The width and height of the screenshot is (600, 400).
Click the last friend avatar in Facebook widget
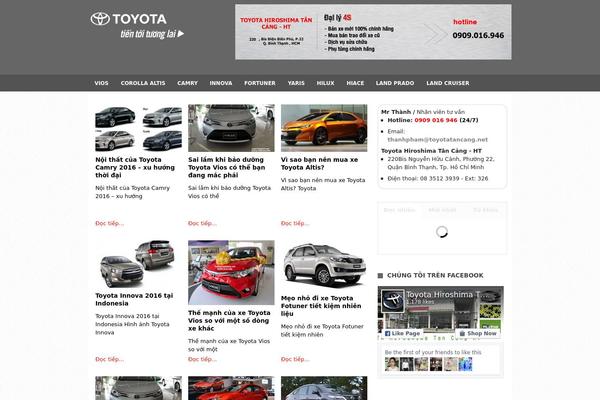coord(465,364)
